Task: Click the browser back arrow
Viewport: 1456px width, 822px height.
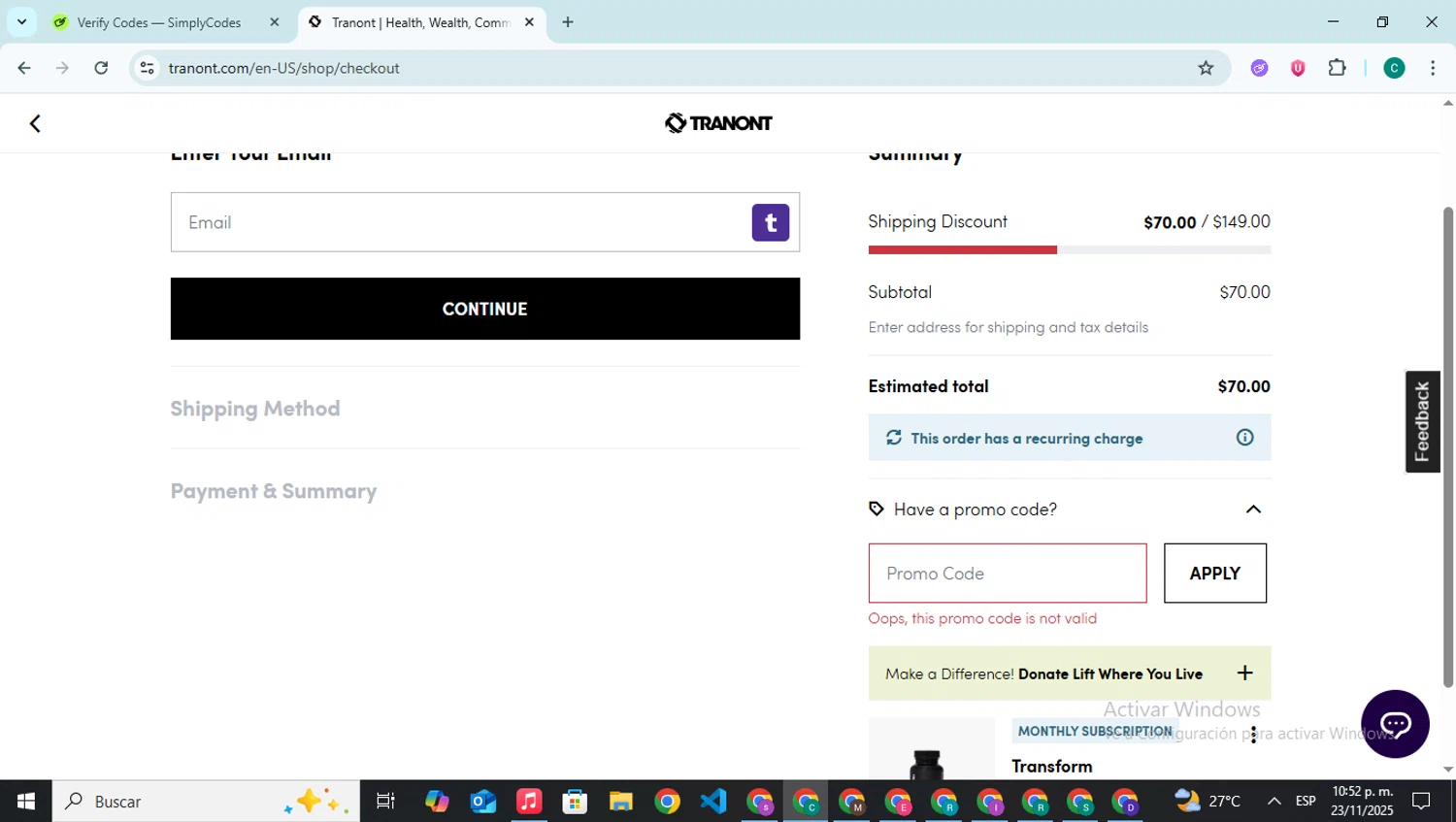Action: coord(24,68)
